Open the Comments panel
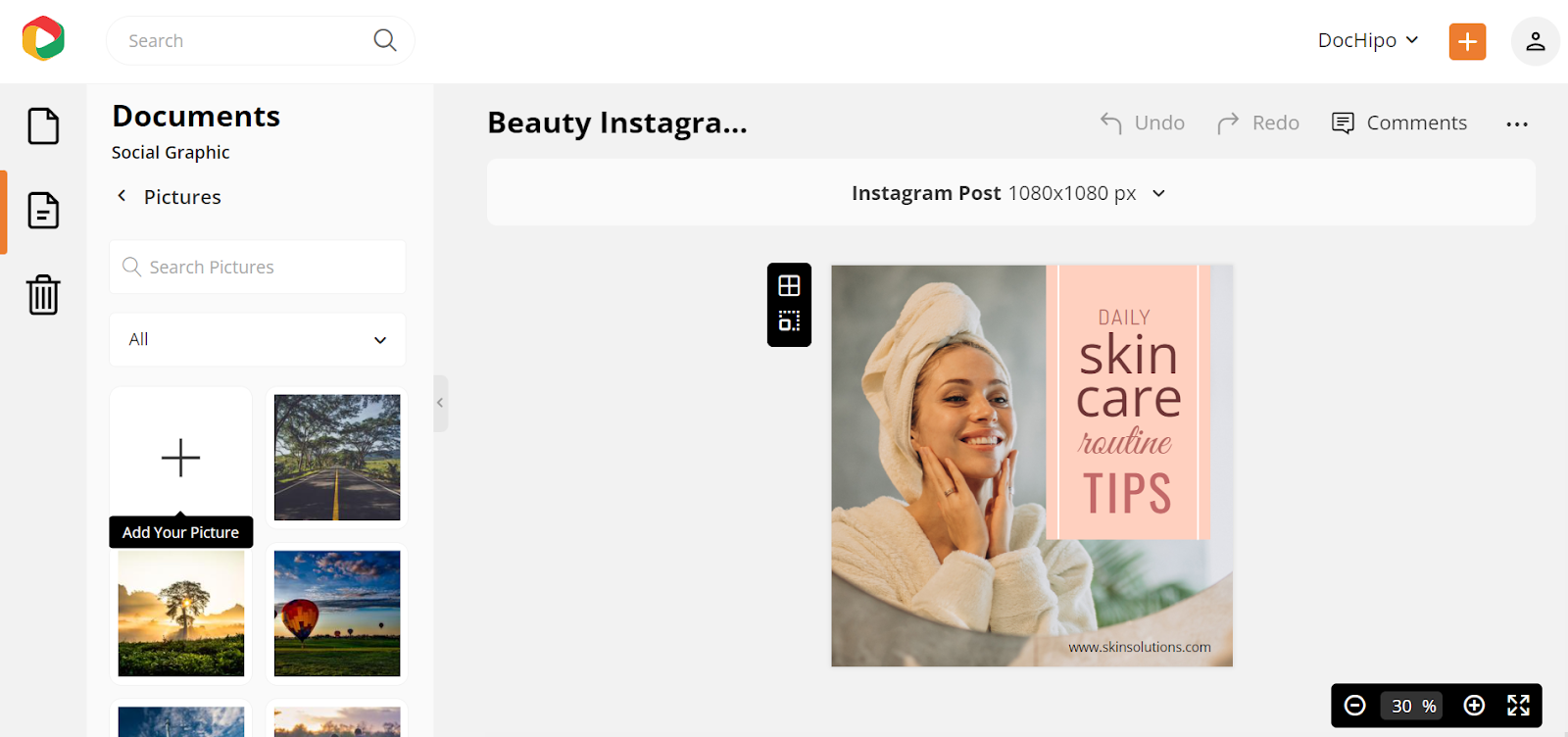This screenshot has height=737, width=1568. 1399,123
